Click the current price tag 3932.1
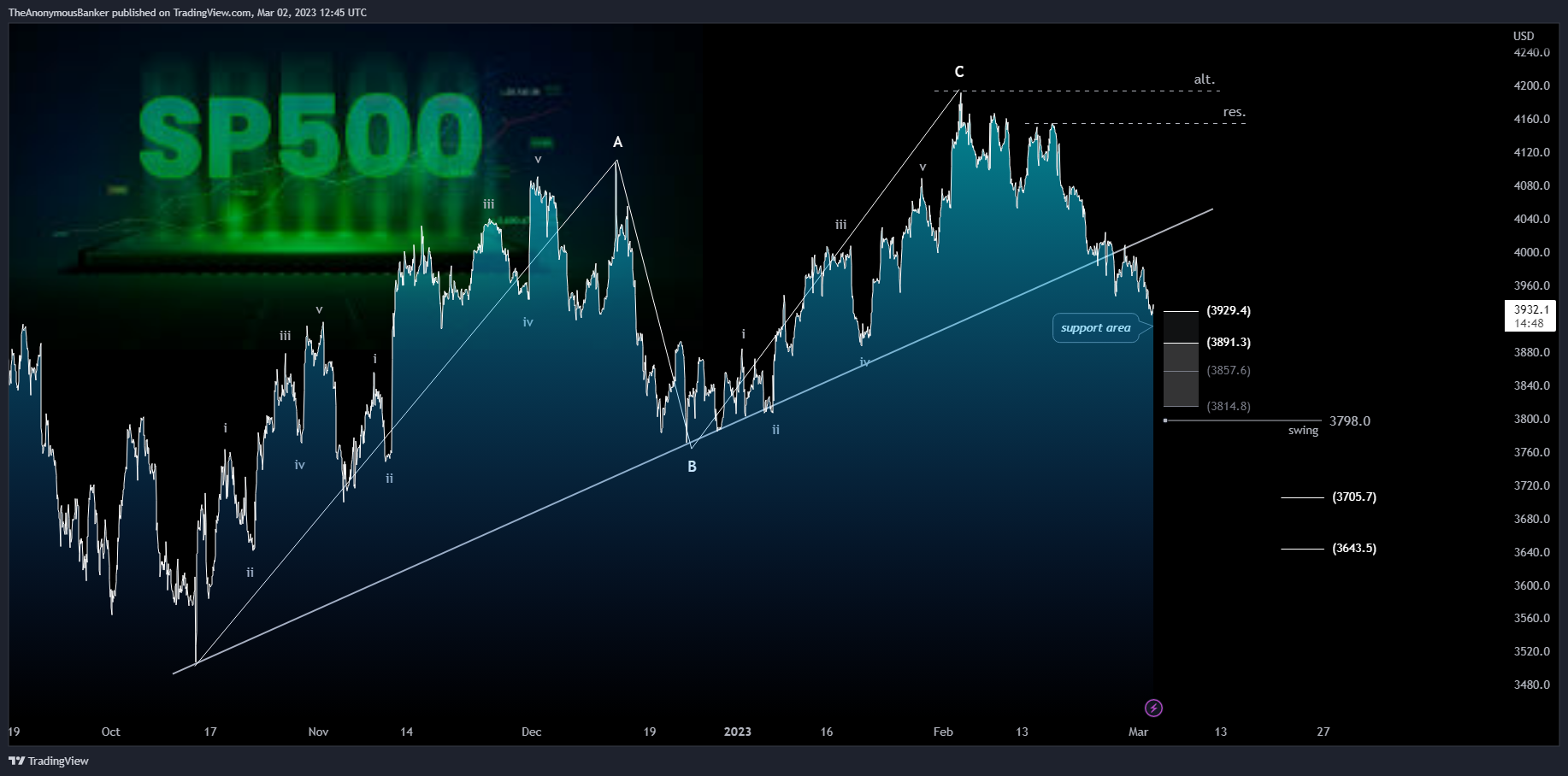 tap(1530, 315)
